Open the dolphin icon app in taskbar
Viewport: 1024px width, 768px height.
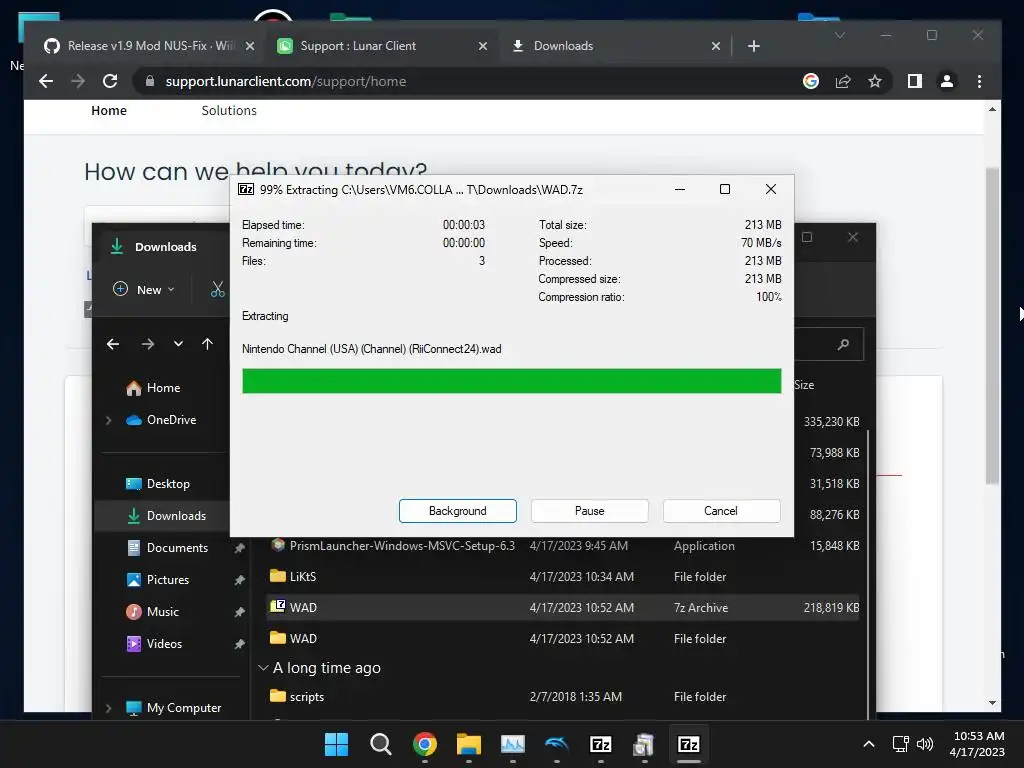pos(556,744)
